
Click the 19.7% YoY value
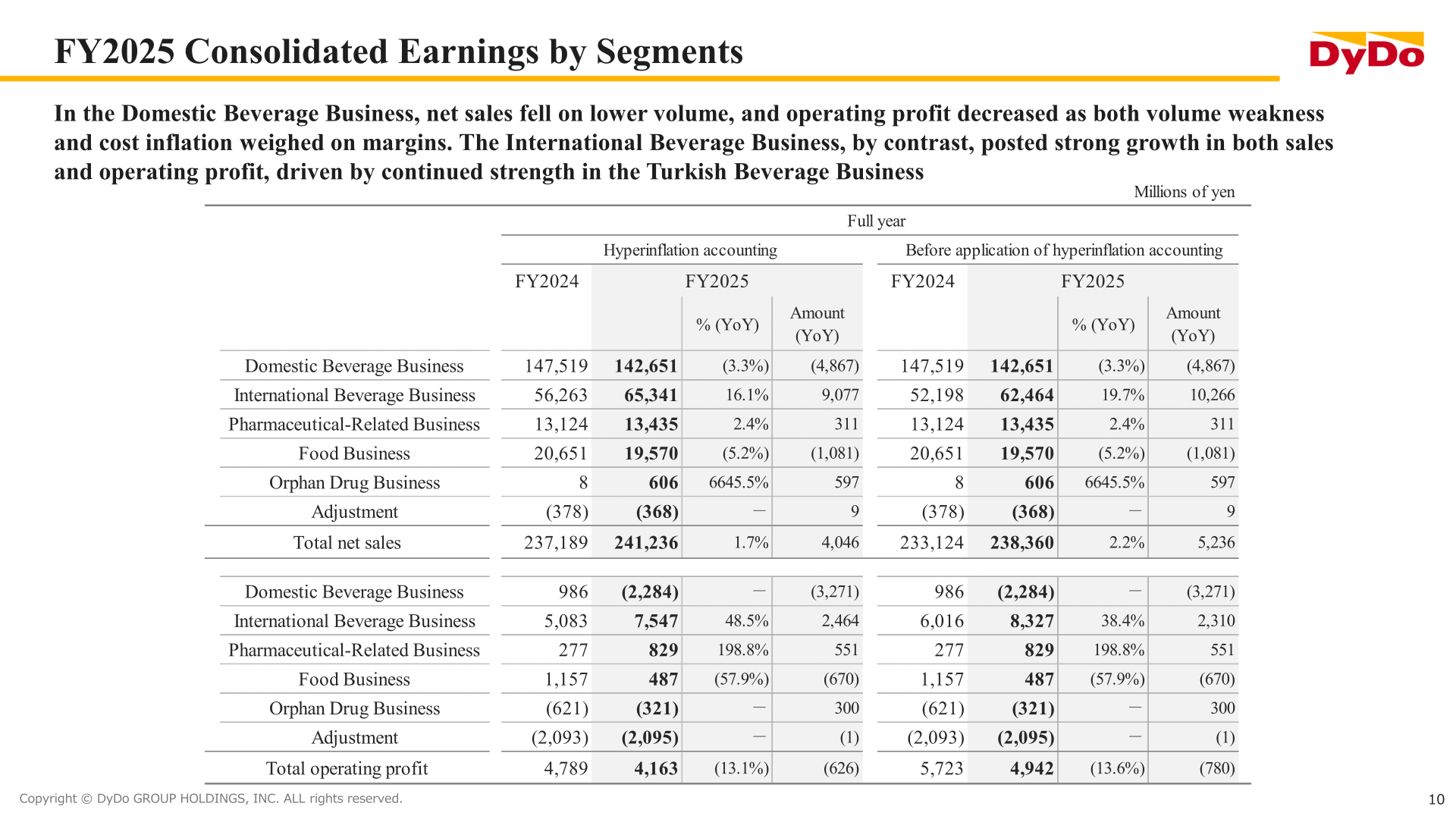pos(1123,395)
